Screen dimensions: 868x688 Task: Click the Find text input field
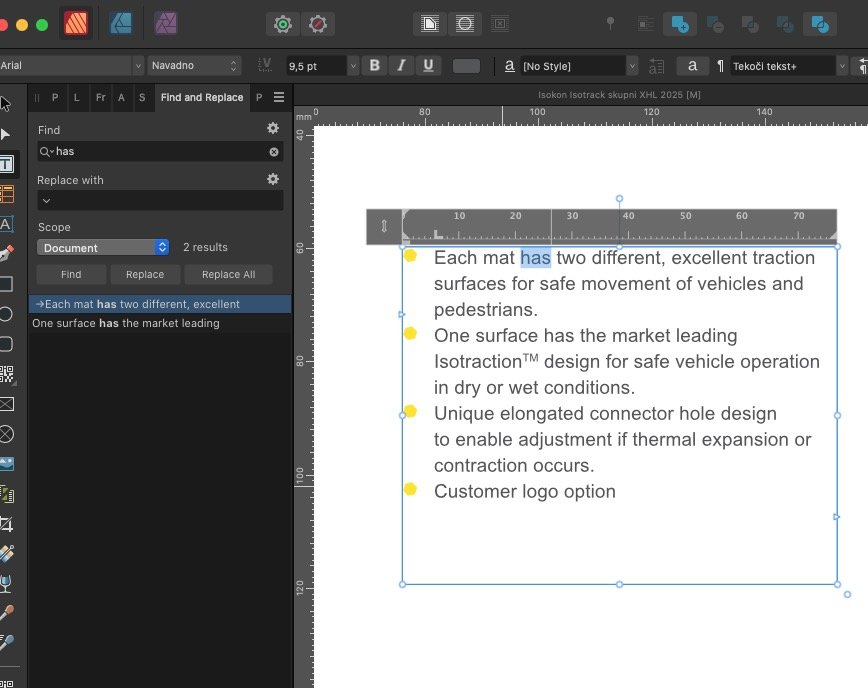pyautogui.click(x=160, y=152)
